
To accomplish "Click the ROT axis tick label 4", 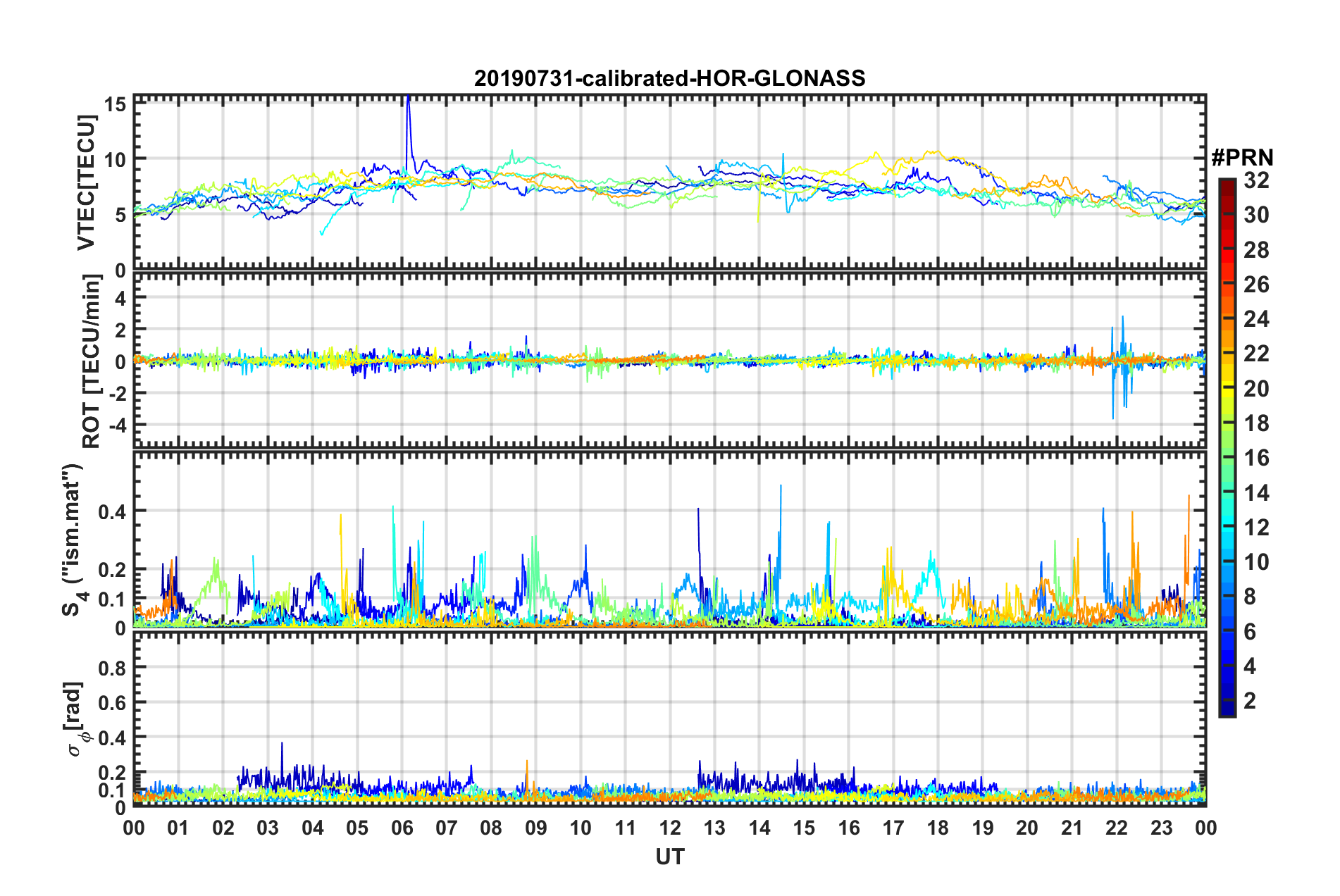I will 120,299.
